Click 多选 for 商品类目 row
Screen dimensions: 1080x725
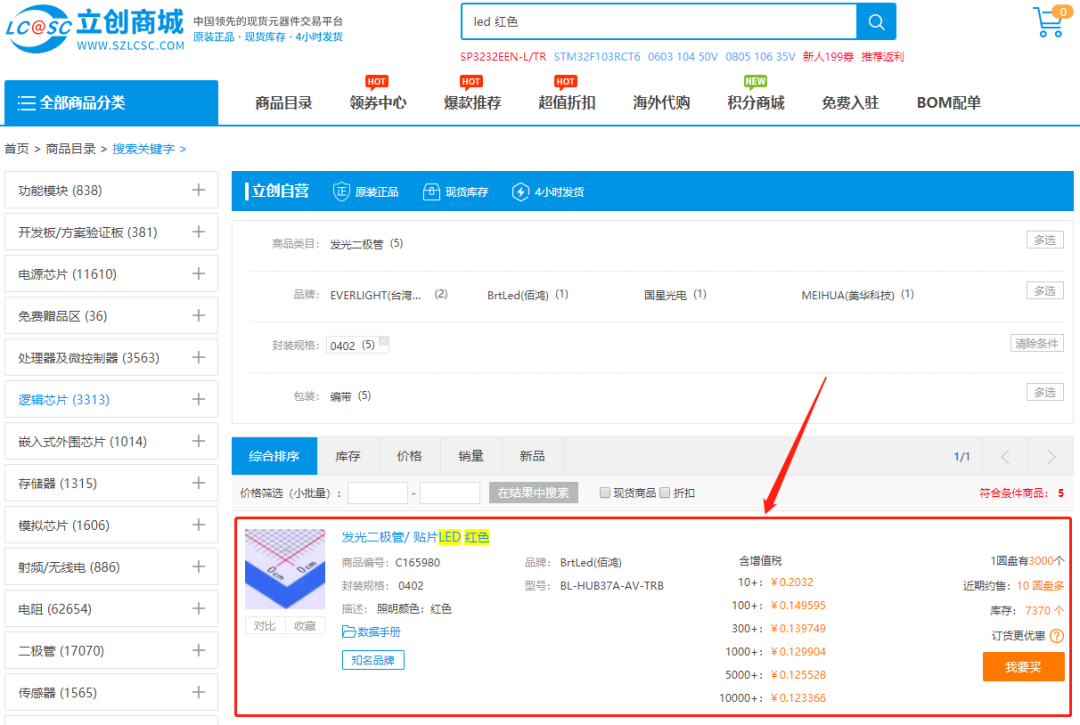coord(1045,240)
